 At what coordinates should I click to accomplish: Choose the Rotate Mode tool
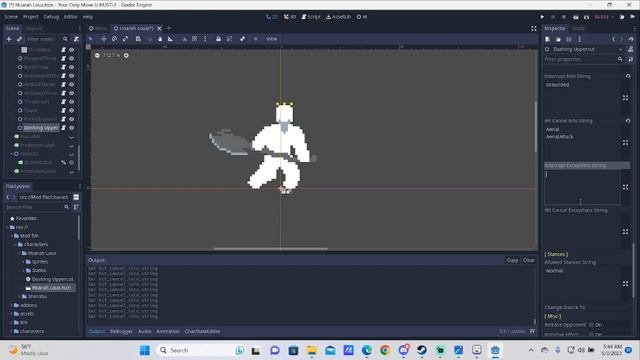[115, 39]
